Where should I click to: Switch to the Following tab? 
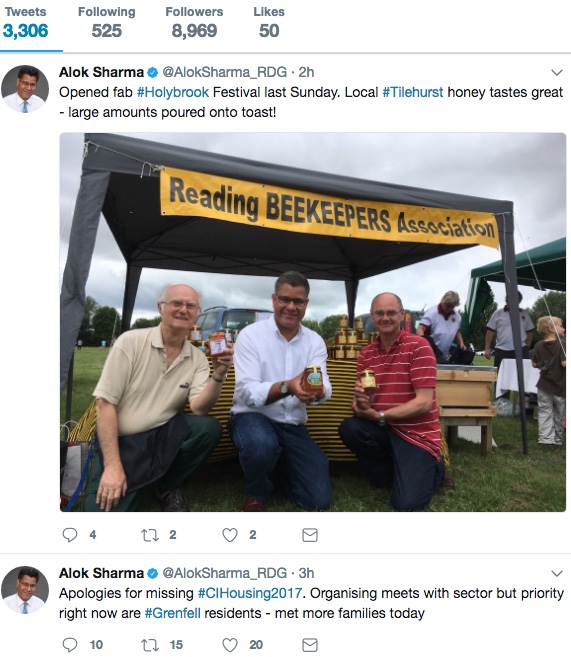[x=106, y=23]
